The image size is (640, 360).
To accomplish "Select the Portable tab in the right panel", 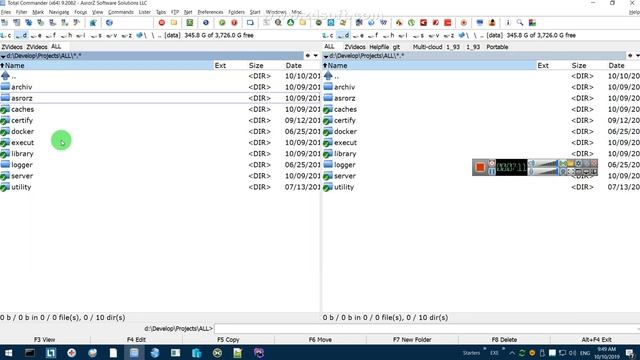I will point(497,47).
